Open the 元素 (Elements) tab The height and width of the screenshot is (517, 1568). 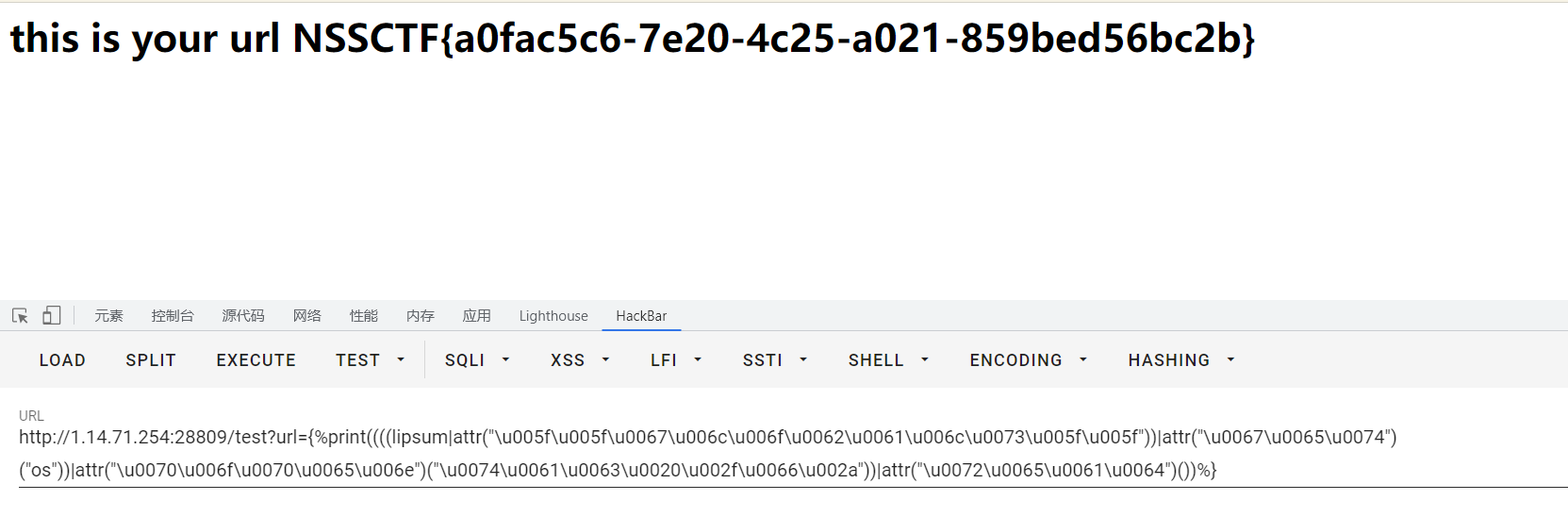point(108,316)
